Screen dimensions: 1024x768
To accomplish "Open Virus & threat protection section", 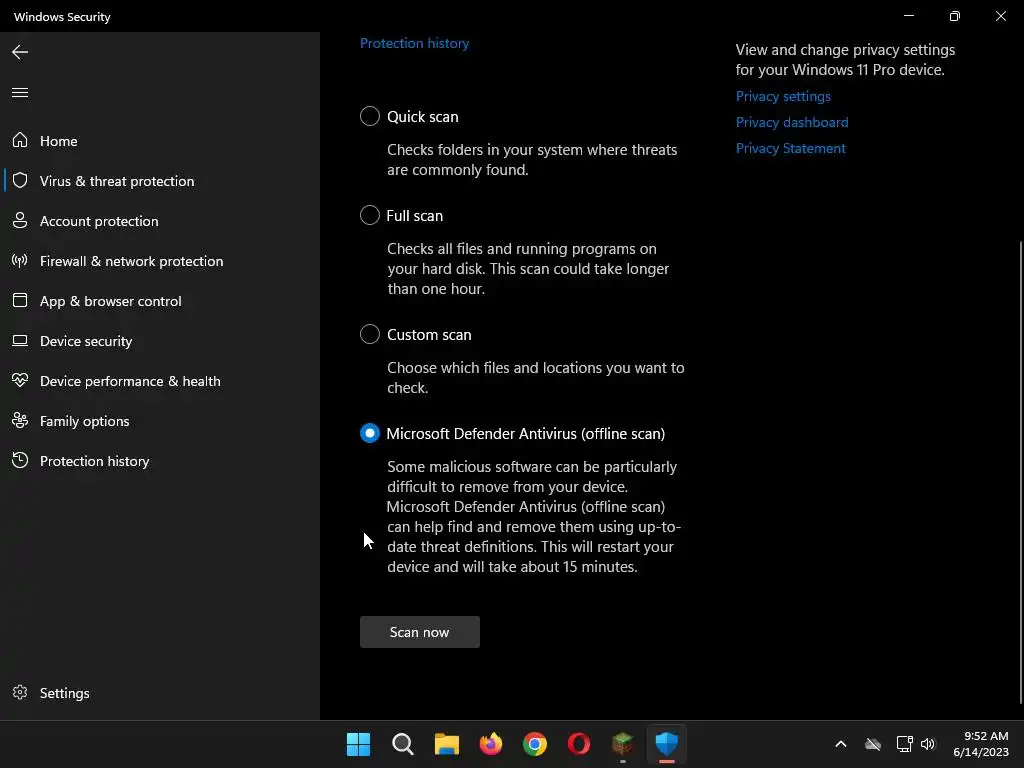I will click(x=160, y=181).
